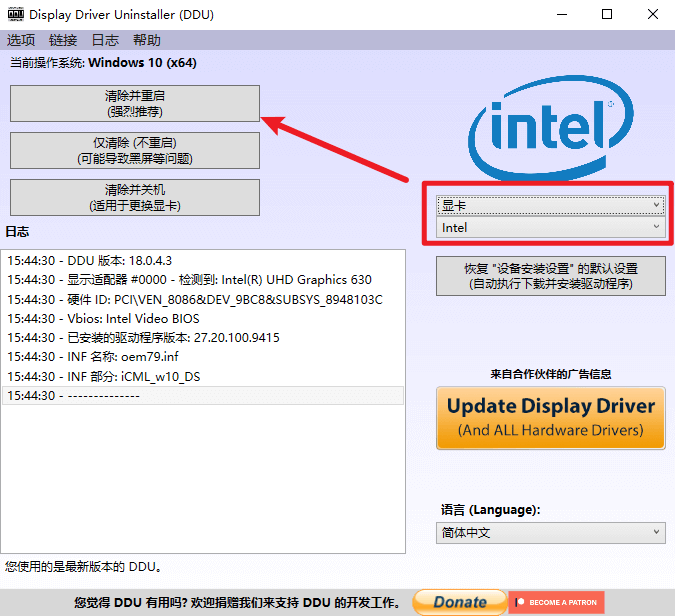
Task: Click the Intel logo image
Action: (551, 128)
